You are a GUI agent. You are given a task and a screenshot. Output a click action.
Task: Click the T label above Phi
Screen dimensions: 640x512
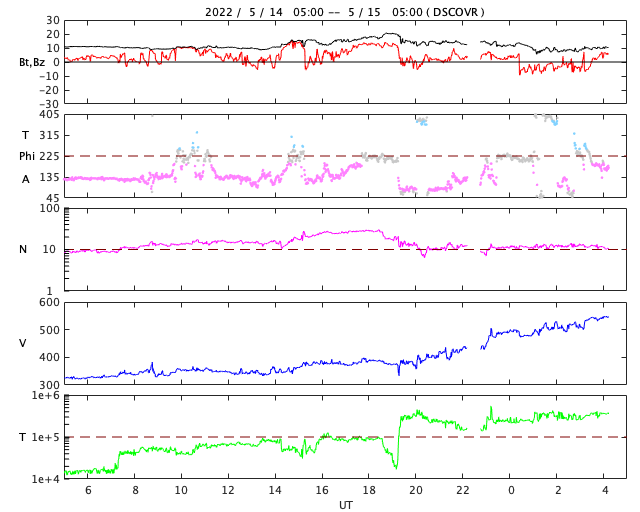(x=25, y=135)
